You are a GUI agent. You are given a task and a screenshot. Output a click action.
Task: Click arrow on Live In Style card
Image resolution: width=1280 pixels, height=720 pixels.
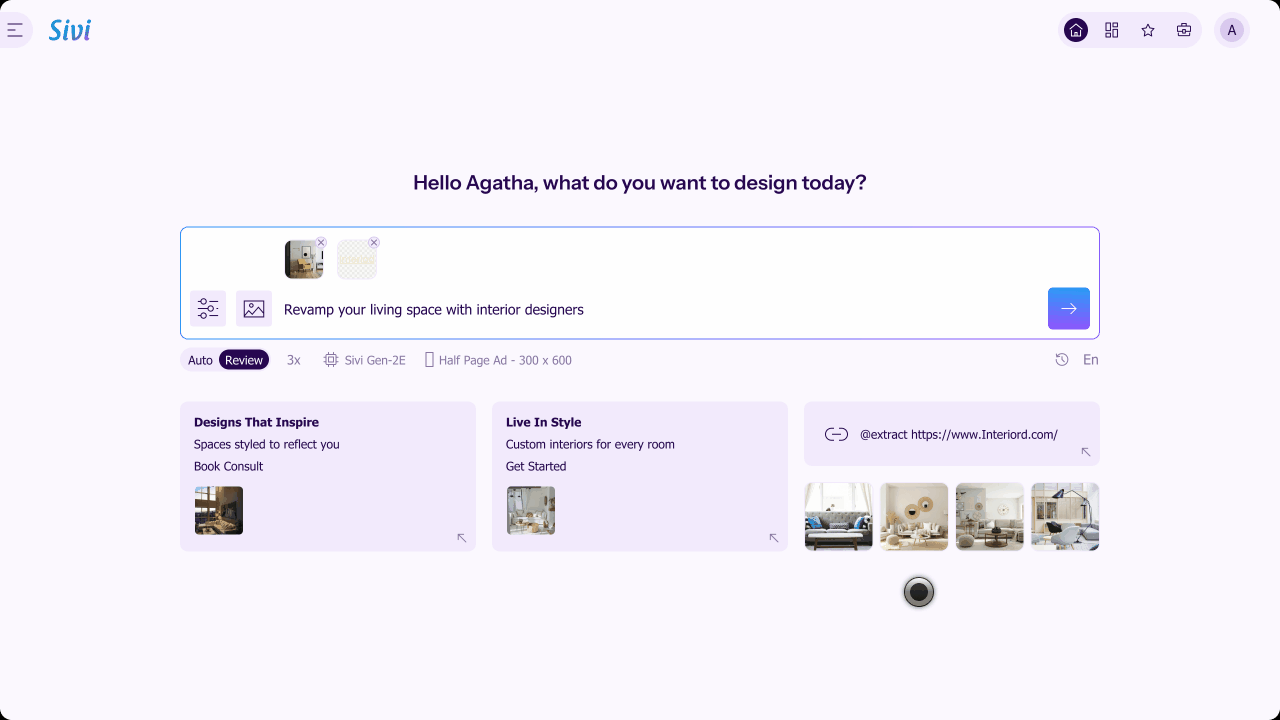click(x=774, y=538)
